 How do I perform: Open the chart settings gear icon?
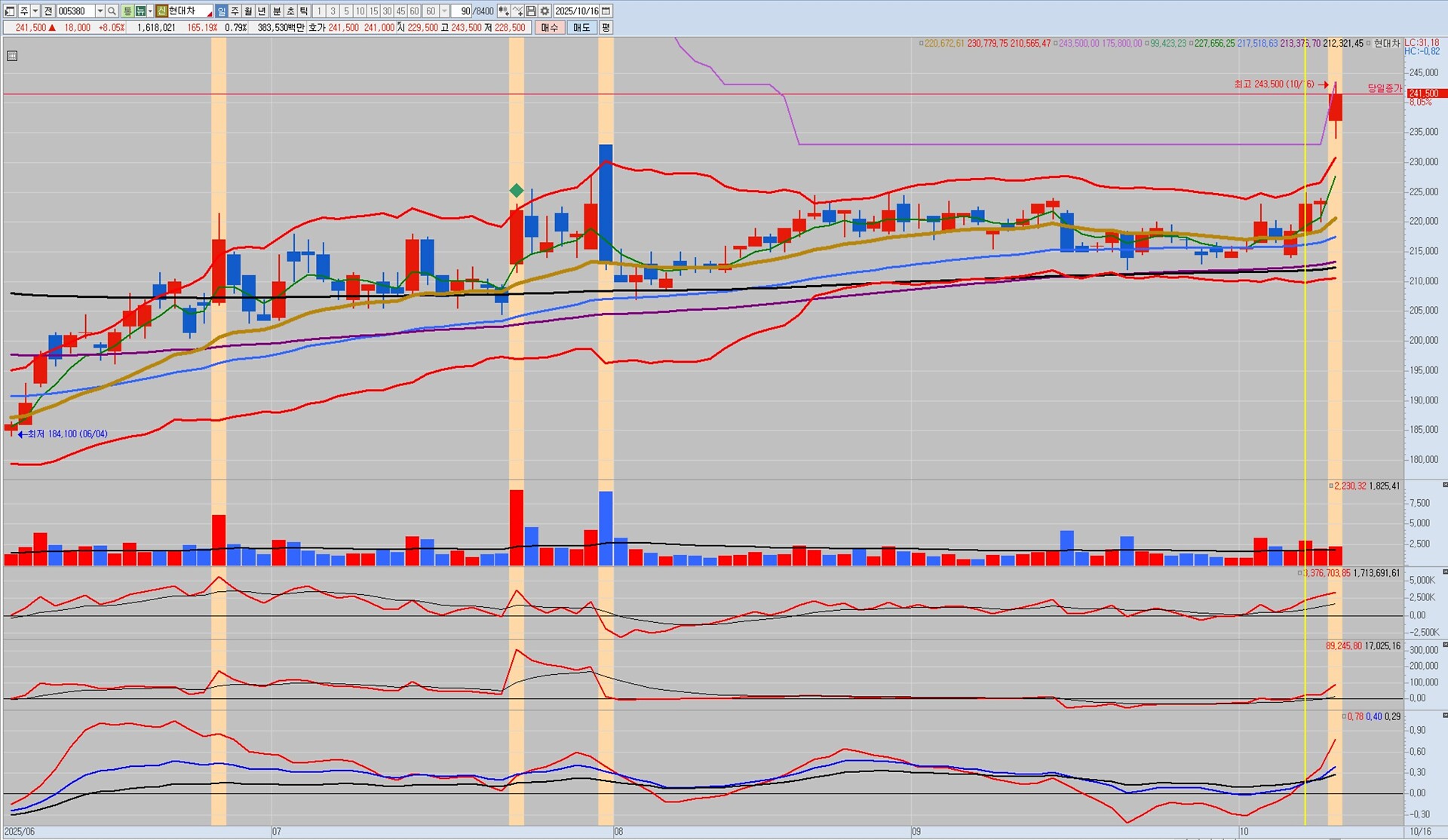[x=545, y=11]
